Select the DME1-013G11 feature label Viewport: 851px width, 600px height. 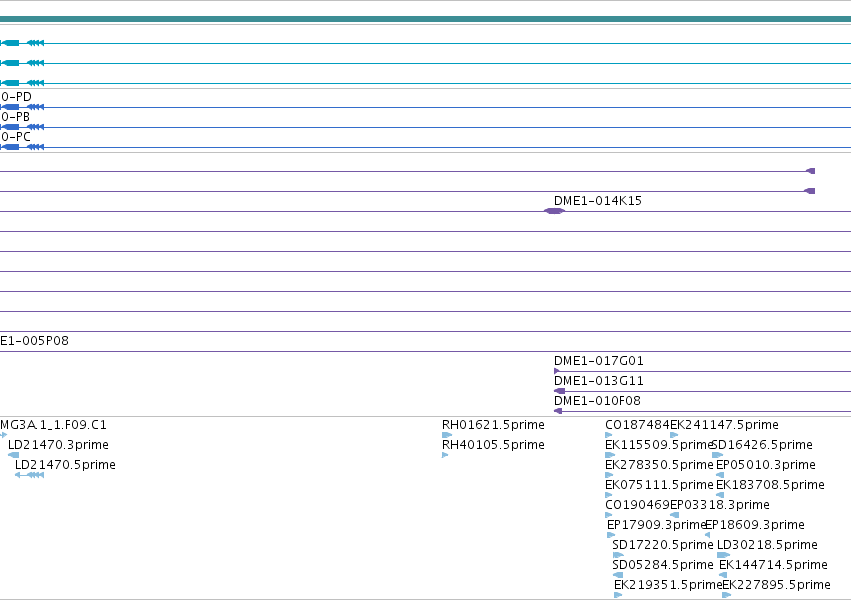[x=599, y=381]
